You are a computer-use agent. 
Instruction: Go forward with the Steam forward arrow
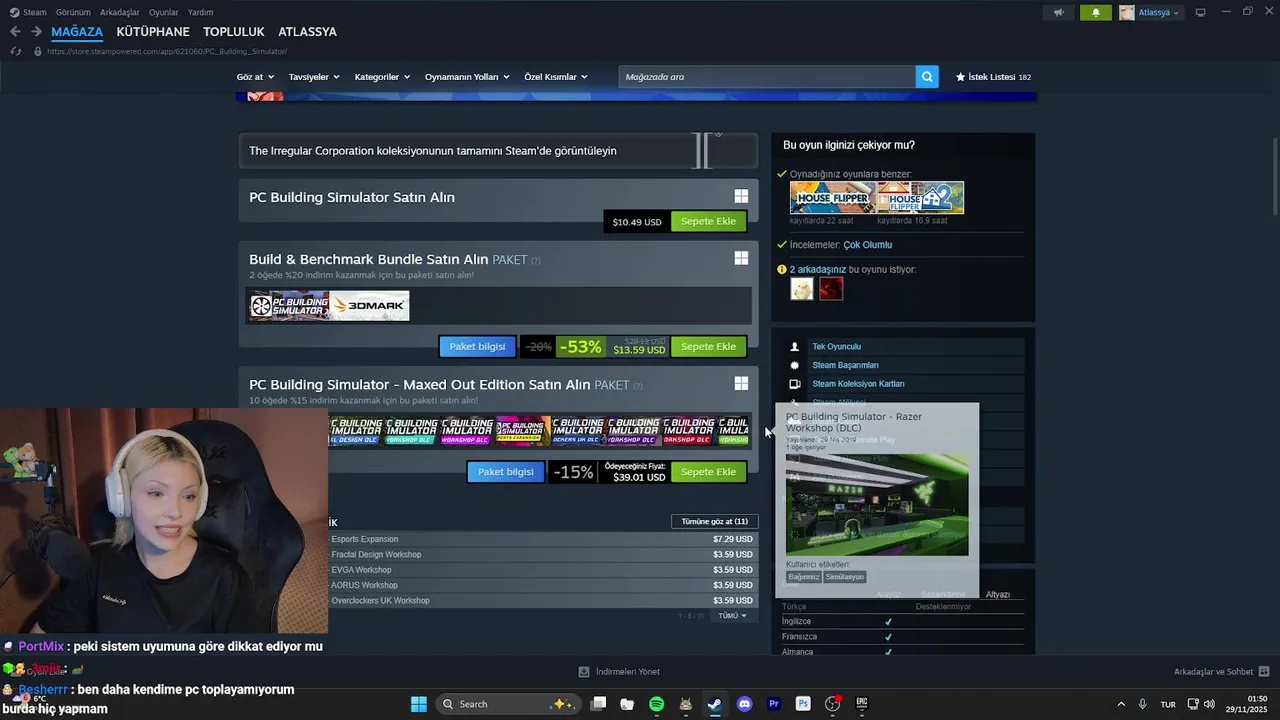36,32
